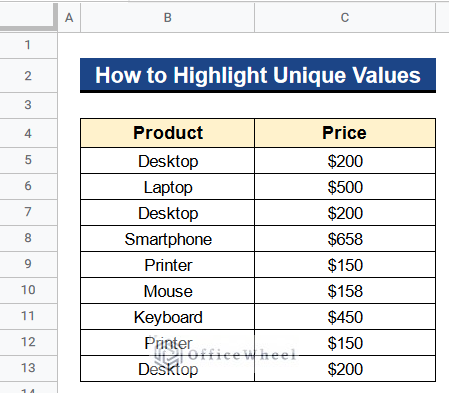This screenshot has width=449, height=393.
Task: Select row 4 header
Action: [x=28, y=133]
